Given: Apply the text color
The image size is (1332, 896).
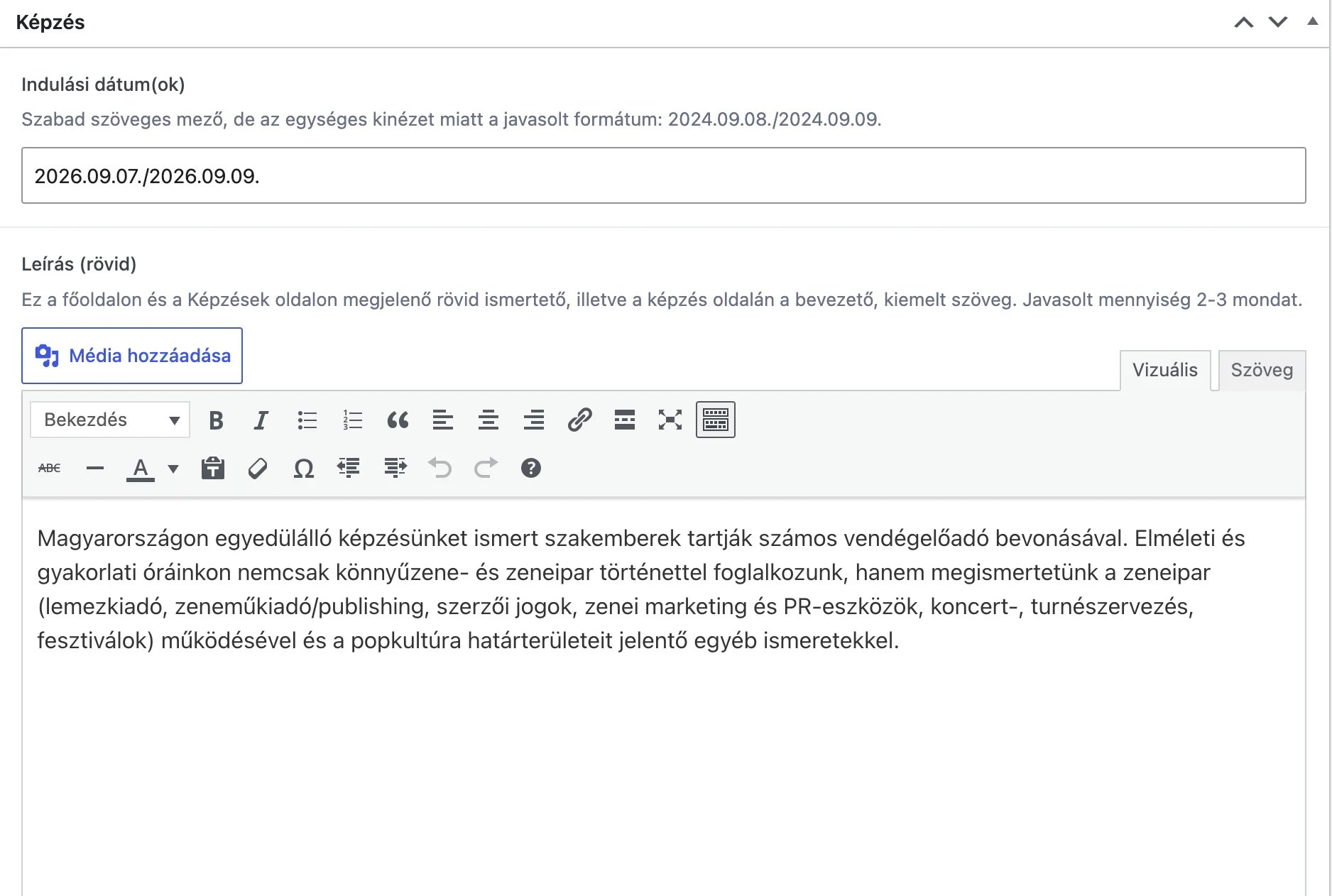Looking at the screenshot, I should (141, 468).
